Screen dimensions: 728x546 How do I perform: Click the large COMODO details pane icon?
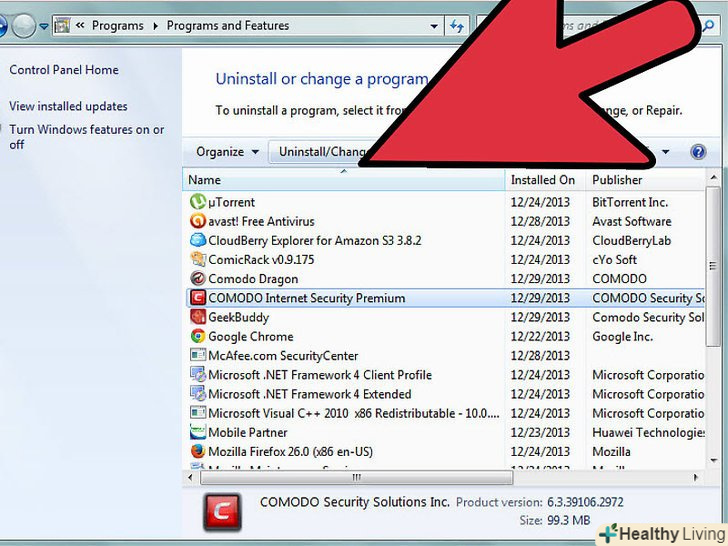coord(222,512)
